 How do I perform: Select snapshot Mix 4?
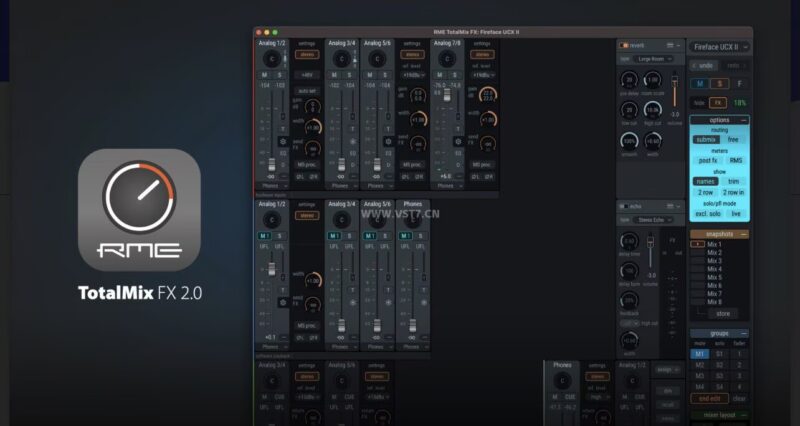(x=714, y=269)
